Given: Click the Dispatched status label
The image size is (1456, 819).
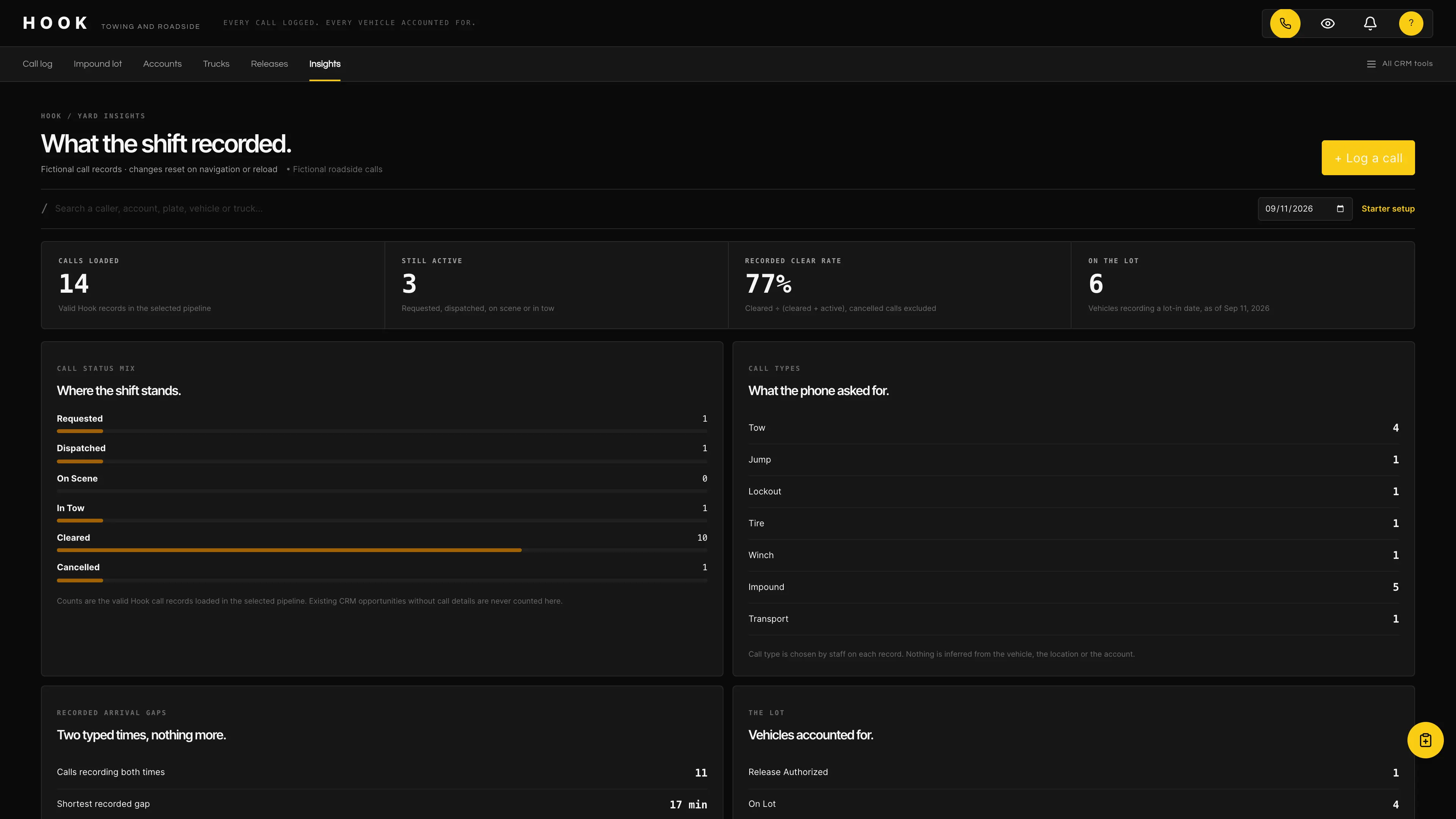Looking at the screenshot, I should (81, 448).
